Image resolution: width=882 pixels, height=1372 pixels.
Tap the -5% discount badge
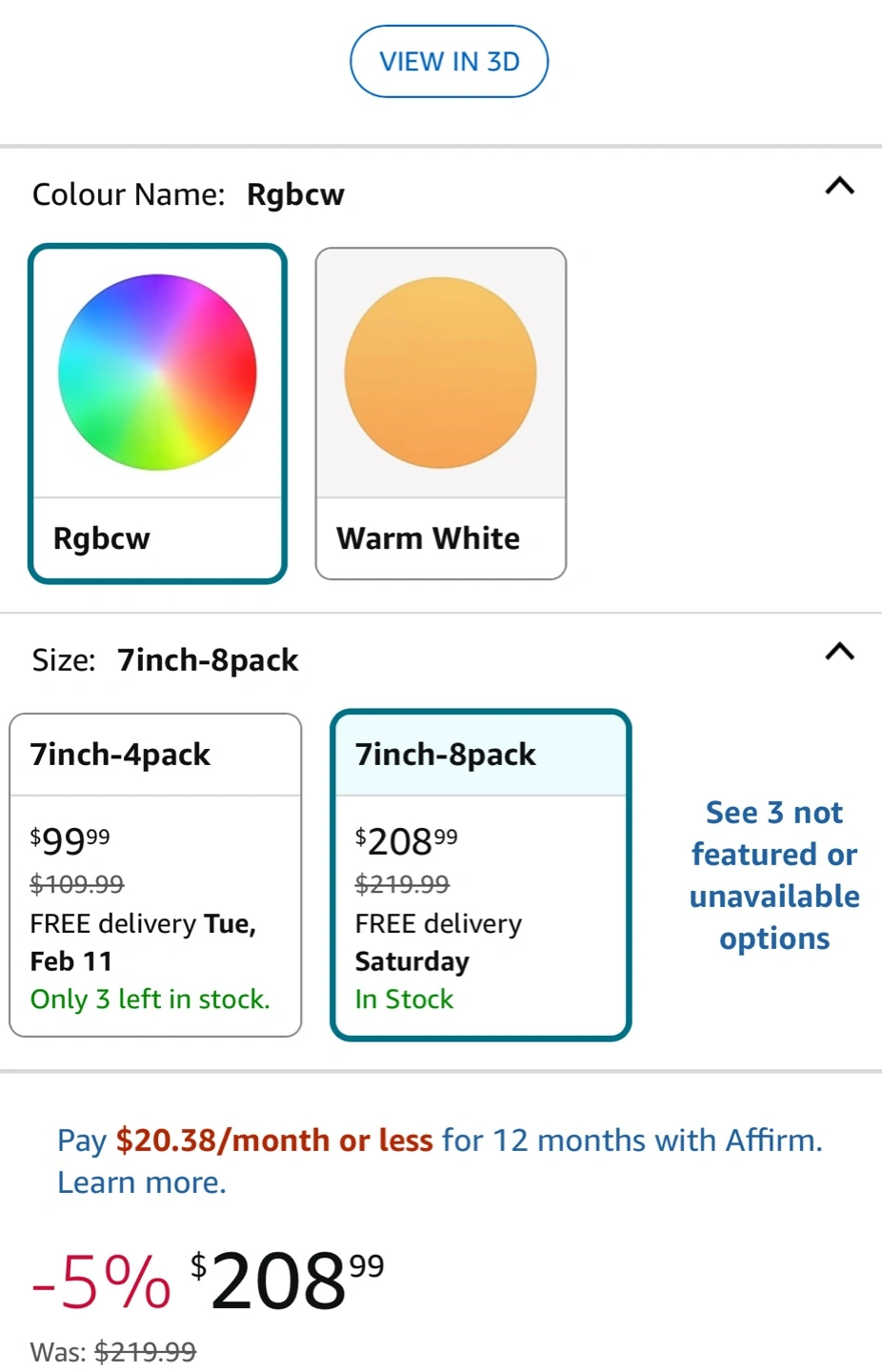(101, 1281)
